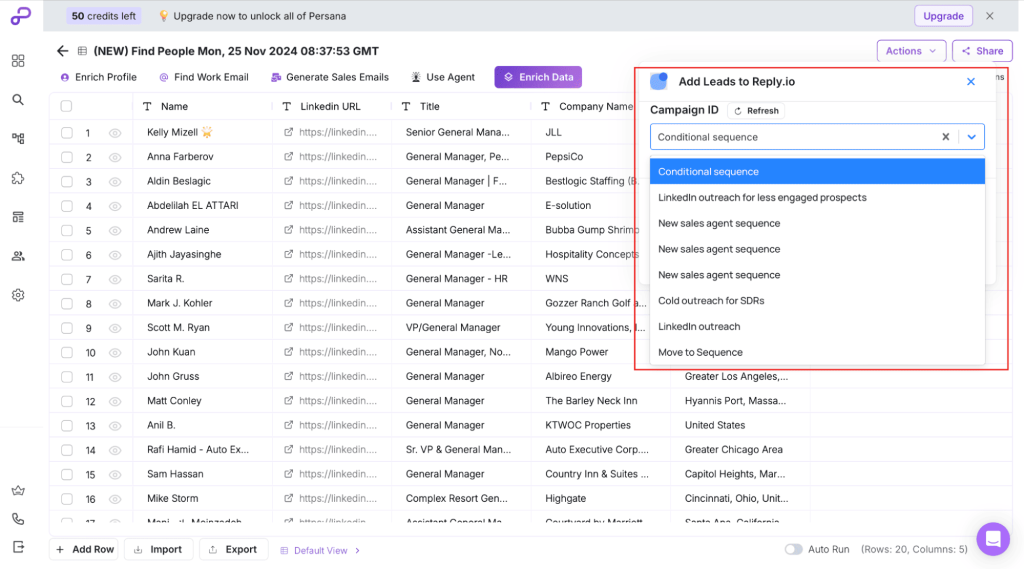Click the logout icon in sidebar
1024x569 pixels.
(x=18, y=547)
